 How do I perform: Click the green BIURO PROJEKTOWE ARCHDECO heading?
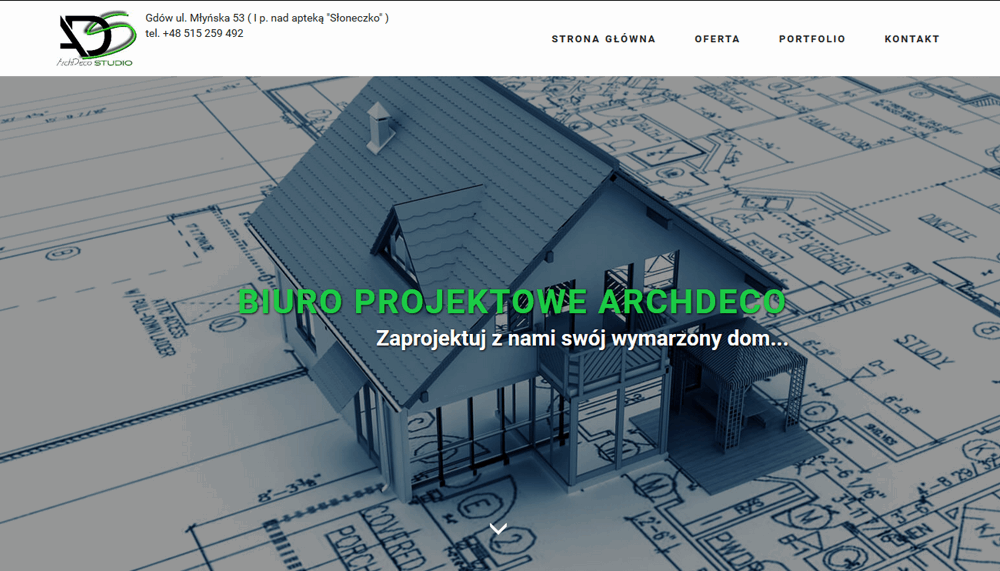pos(512,302)
